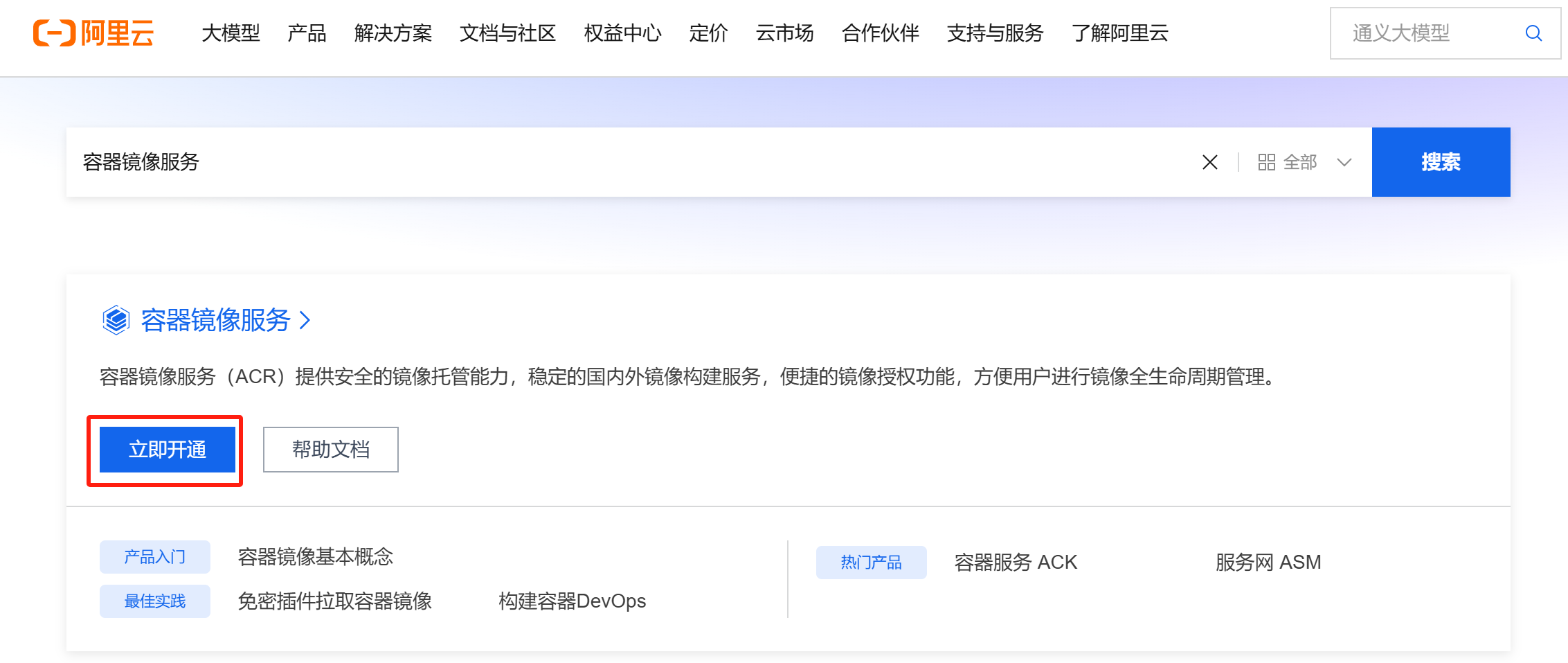Viewport: 1568px width, 663px height.
Task: Open the 产品 menu
Action: point(307,33)
